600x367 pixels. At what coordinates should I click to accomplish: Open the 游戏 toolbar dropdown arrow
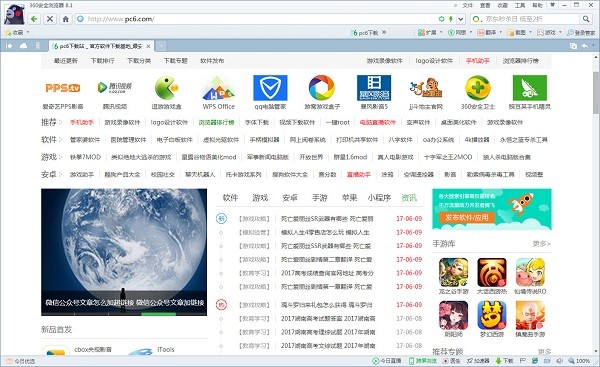click(560, 33)
